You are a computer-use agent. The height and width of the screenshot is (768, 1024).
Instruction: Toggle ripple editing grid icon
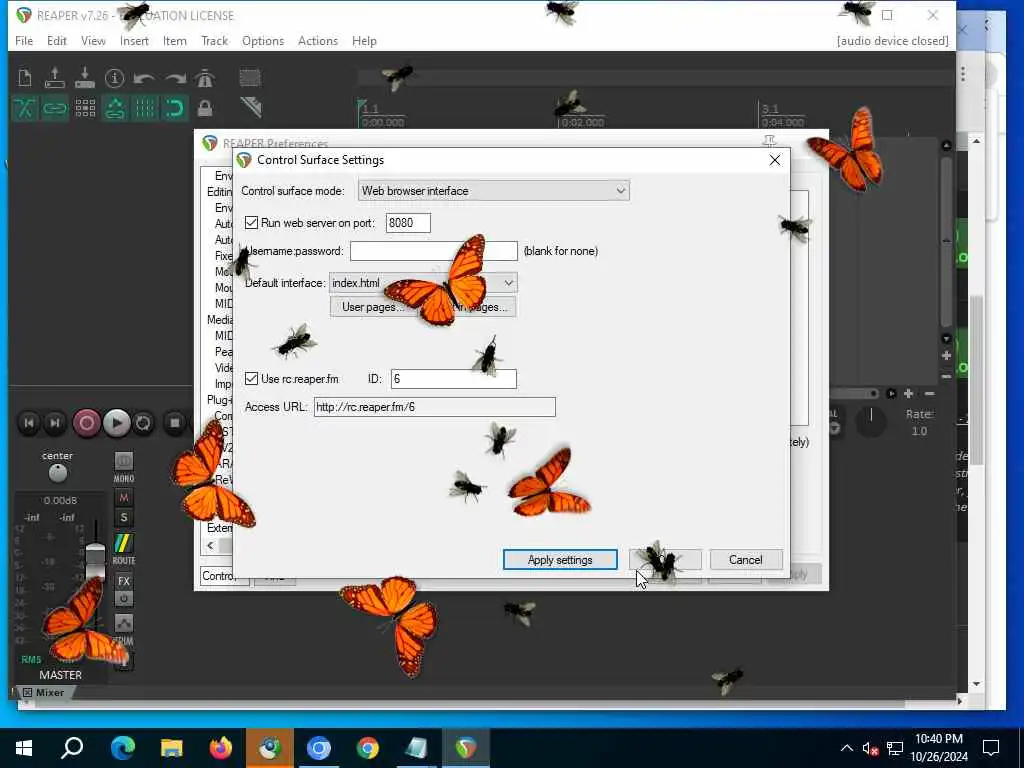tap(85, 108)
